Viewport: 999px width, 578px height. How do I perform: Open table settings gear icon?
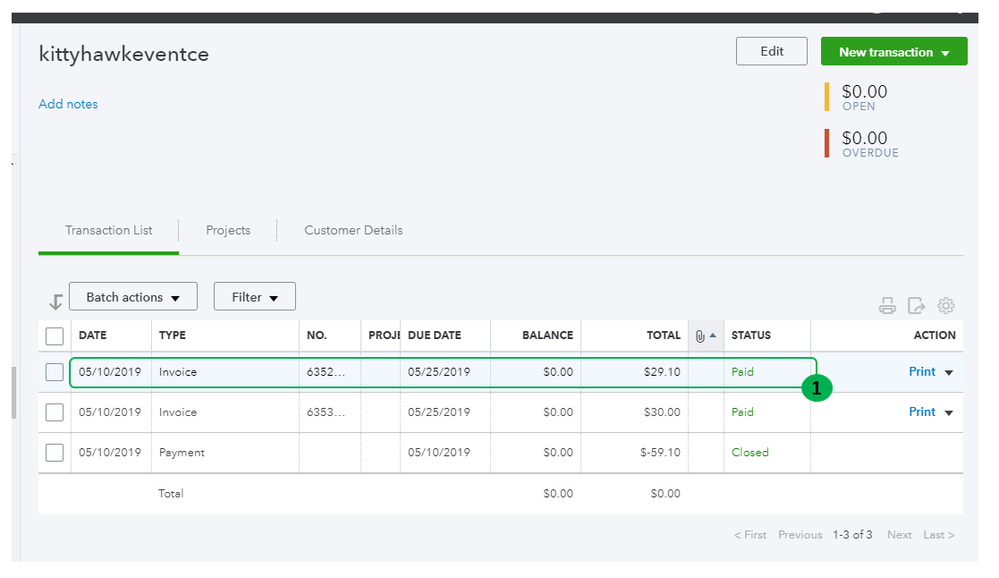click(x=946, y=306)
